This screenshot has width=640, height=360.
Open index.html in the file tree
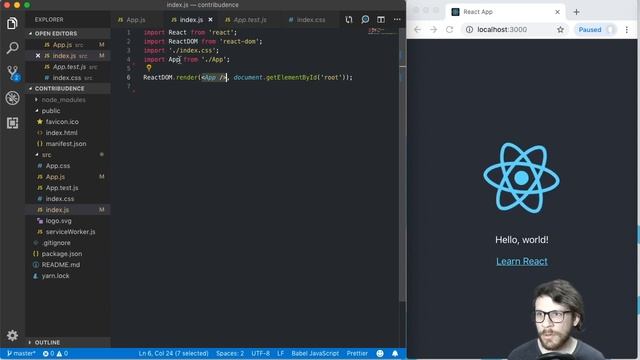click(x=67, y=133)
